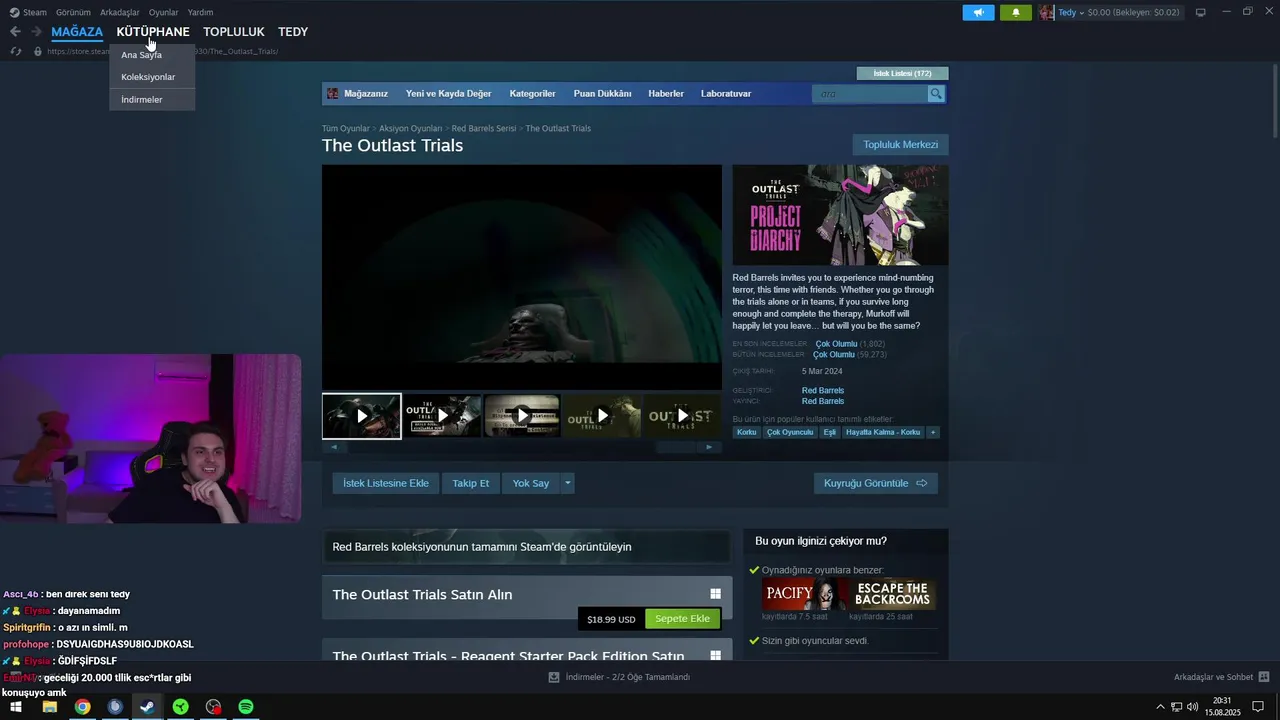Viewport: 1280px width, 720px height.
Task: Switch to the TOPLULUK tab
Action: [234, 32]
